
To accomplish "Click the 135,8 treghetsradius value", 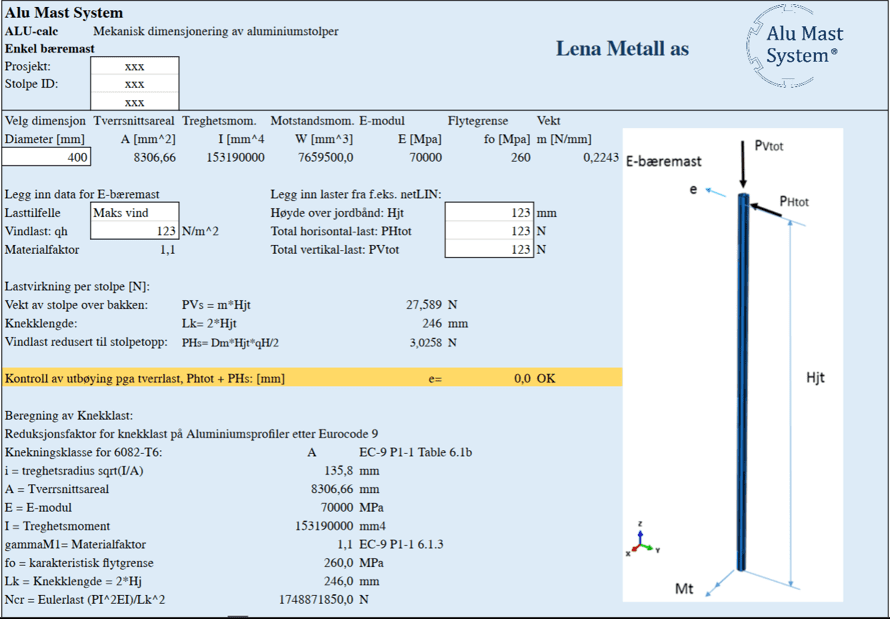I will pyautogui.click(x=338, y=471).
